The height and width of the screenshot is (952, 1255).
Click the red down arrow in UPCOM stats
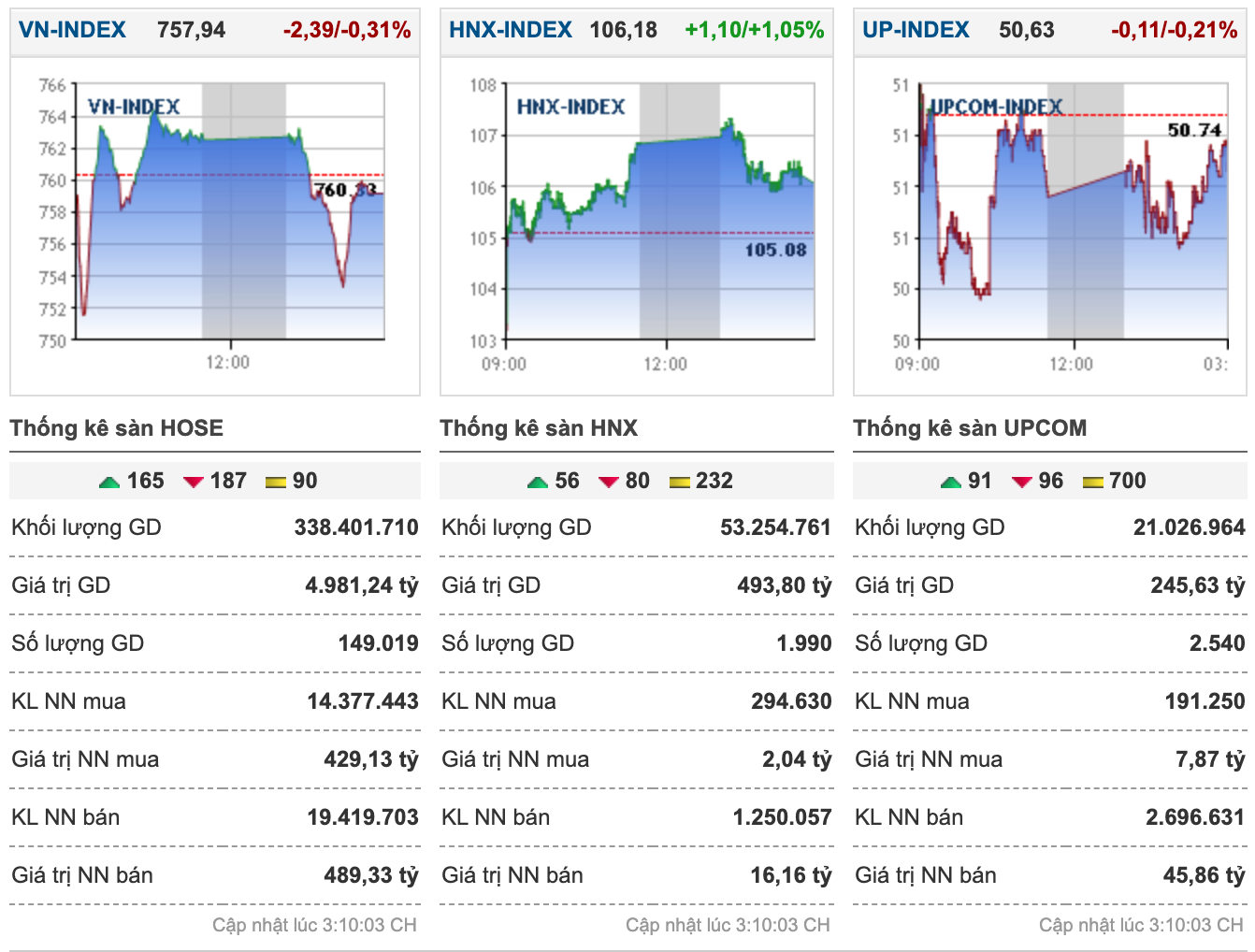tap(1022, 483)
